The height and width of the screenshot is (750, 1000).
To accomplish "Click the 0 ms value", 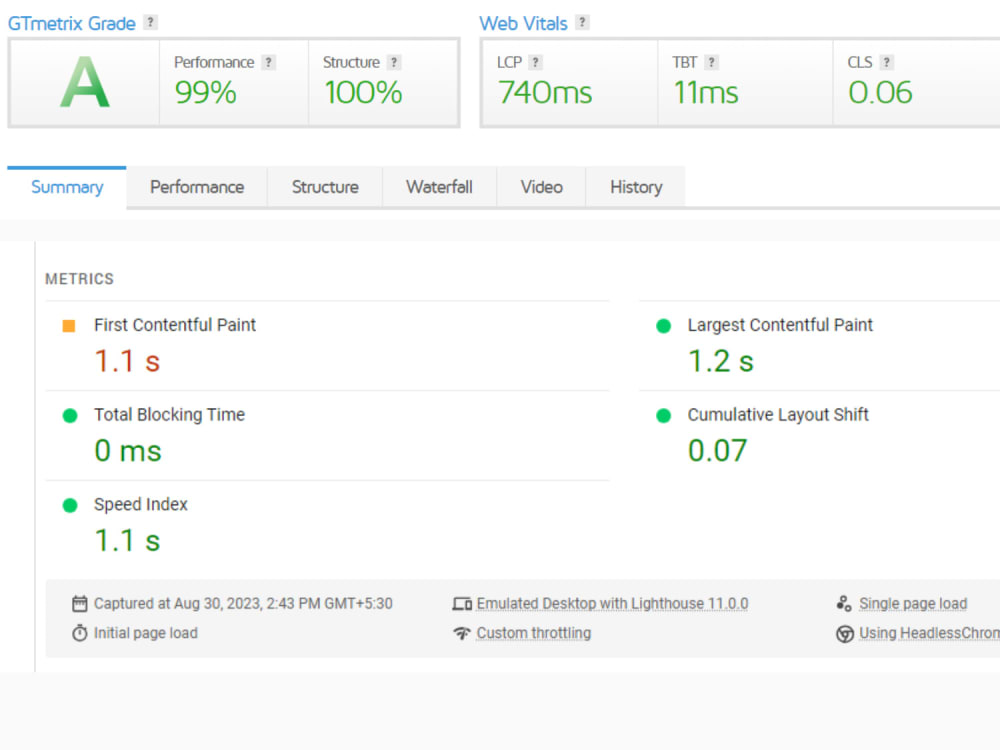I will (x=128, y=451).
